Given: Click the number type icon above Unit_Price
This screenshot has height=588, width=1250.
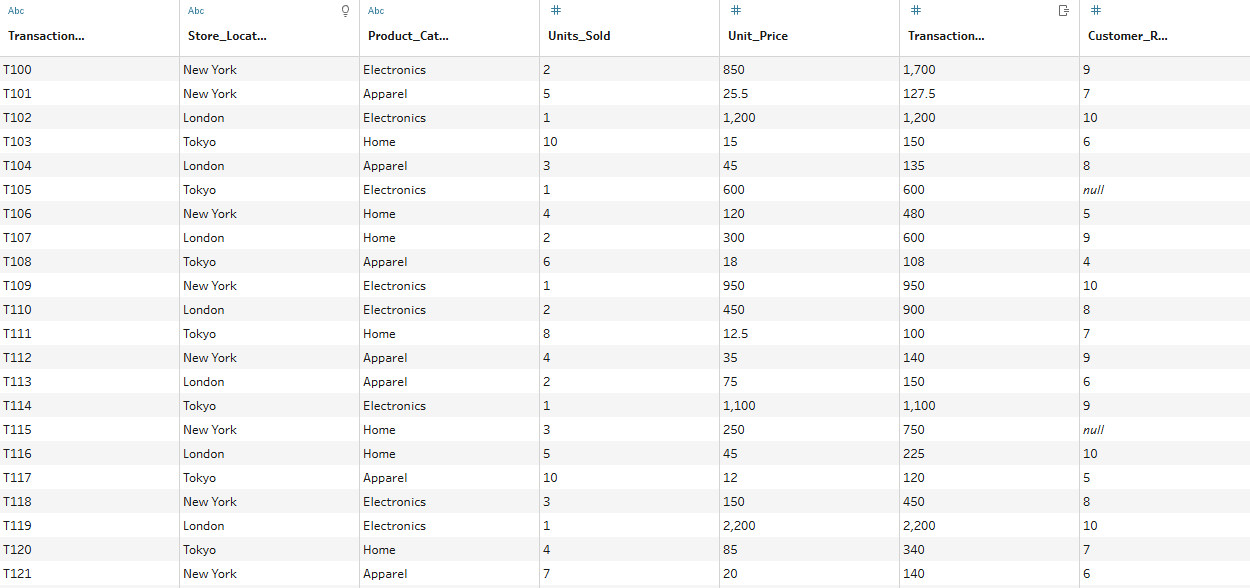Looking at the screenshot, I should click(736, 10).
